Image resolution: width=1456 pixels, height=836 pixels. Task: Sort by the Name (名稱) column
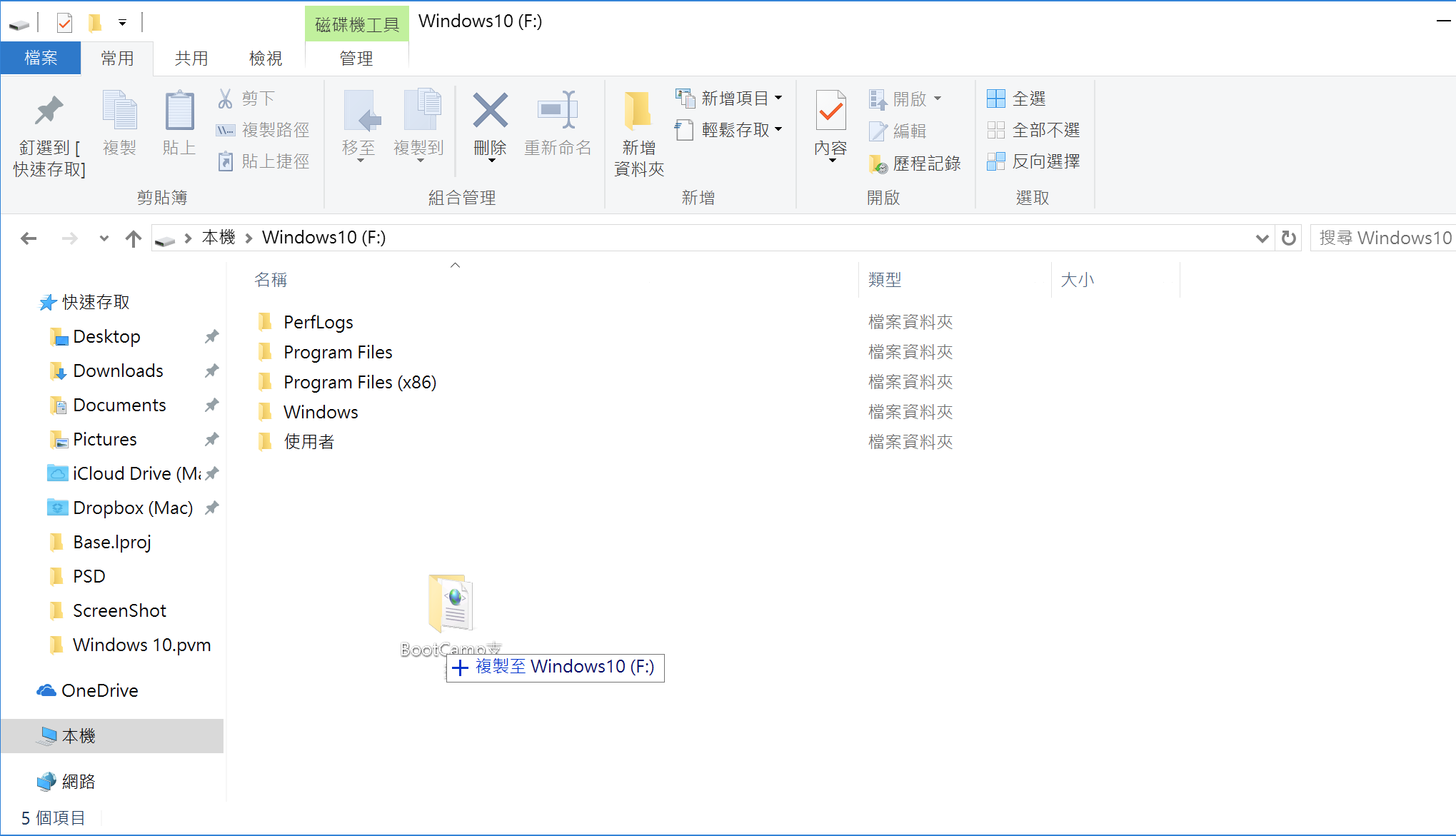coord(271,280)
